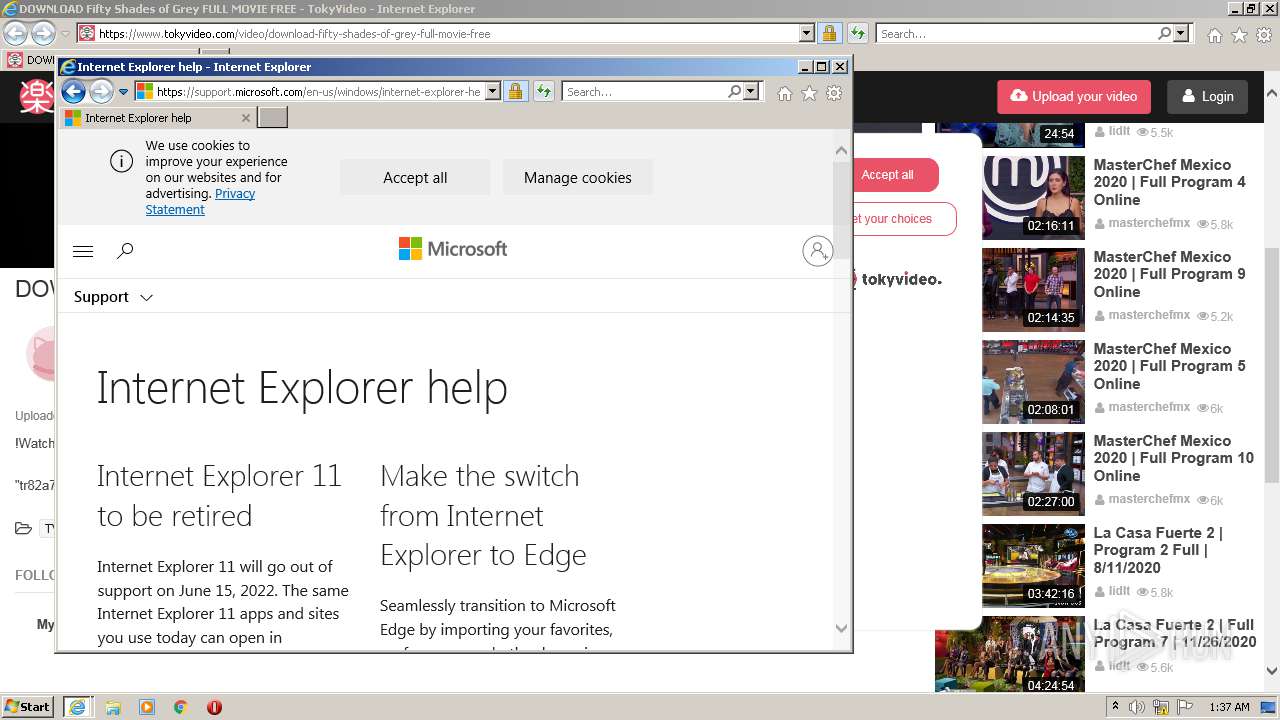Open Favorites star in help window toolbar
Image resolution: width=1280 pixels, height=720 pixels.
pos(809,93)
